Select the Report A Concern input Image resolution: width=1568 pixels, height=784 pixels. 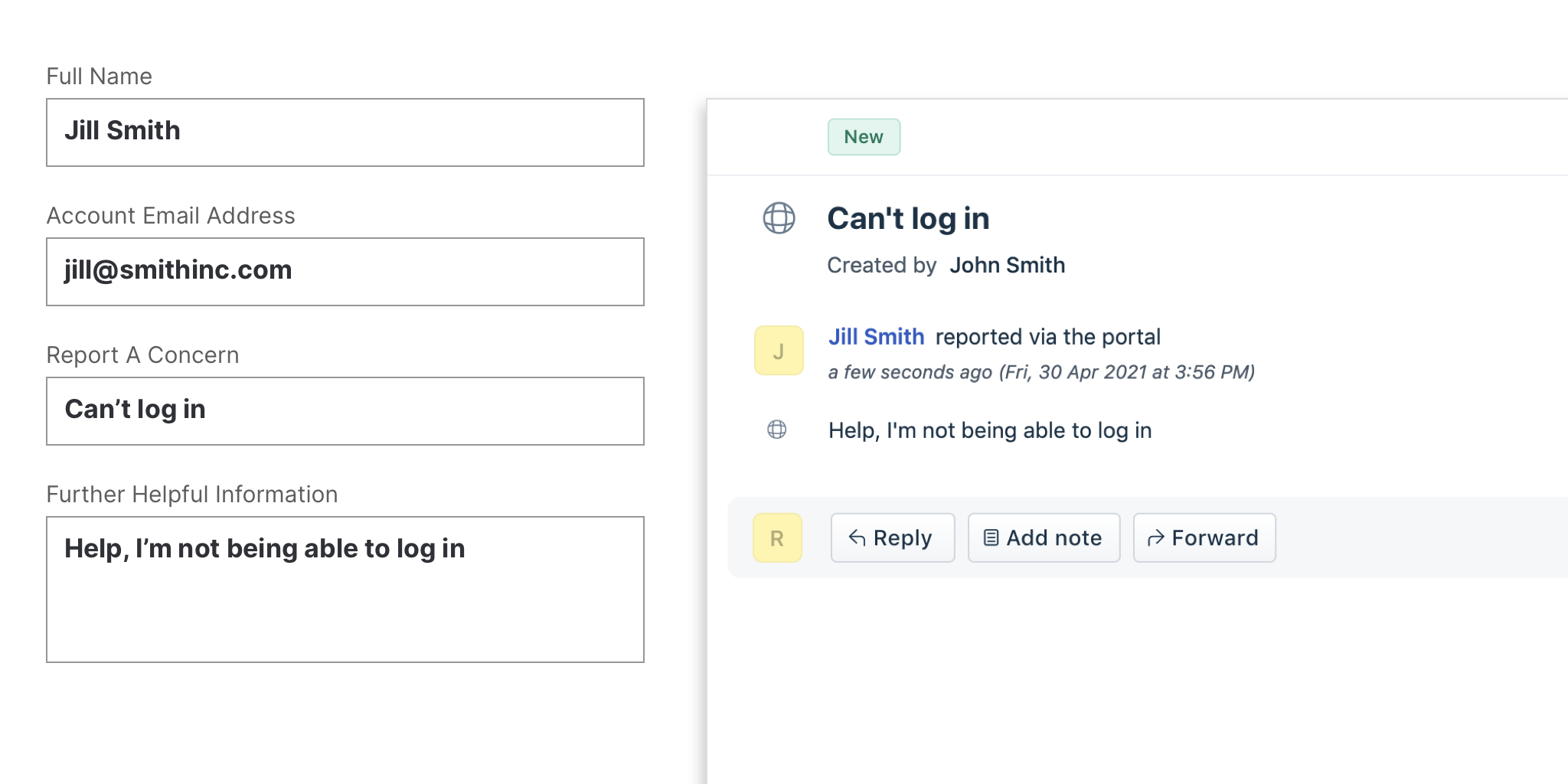pos(345,411)
